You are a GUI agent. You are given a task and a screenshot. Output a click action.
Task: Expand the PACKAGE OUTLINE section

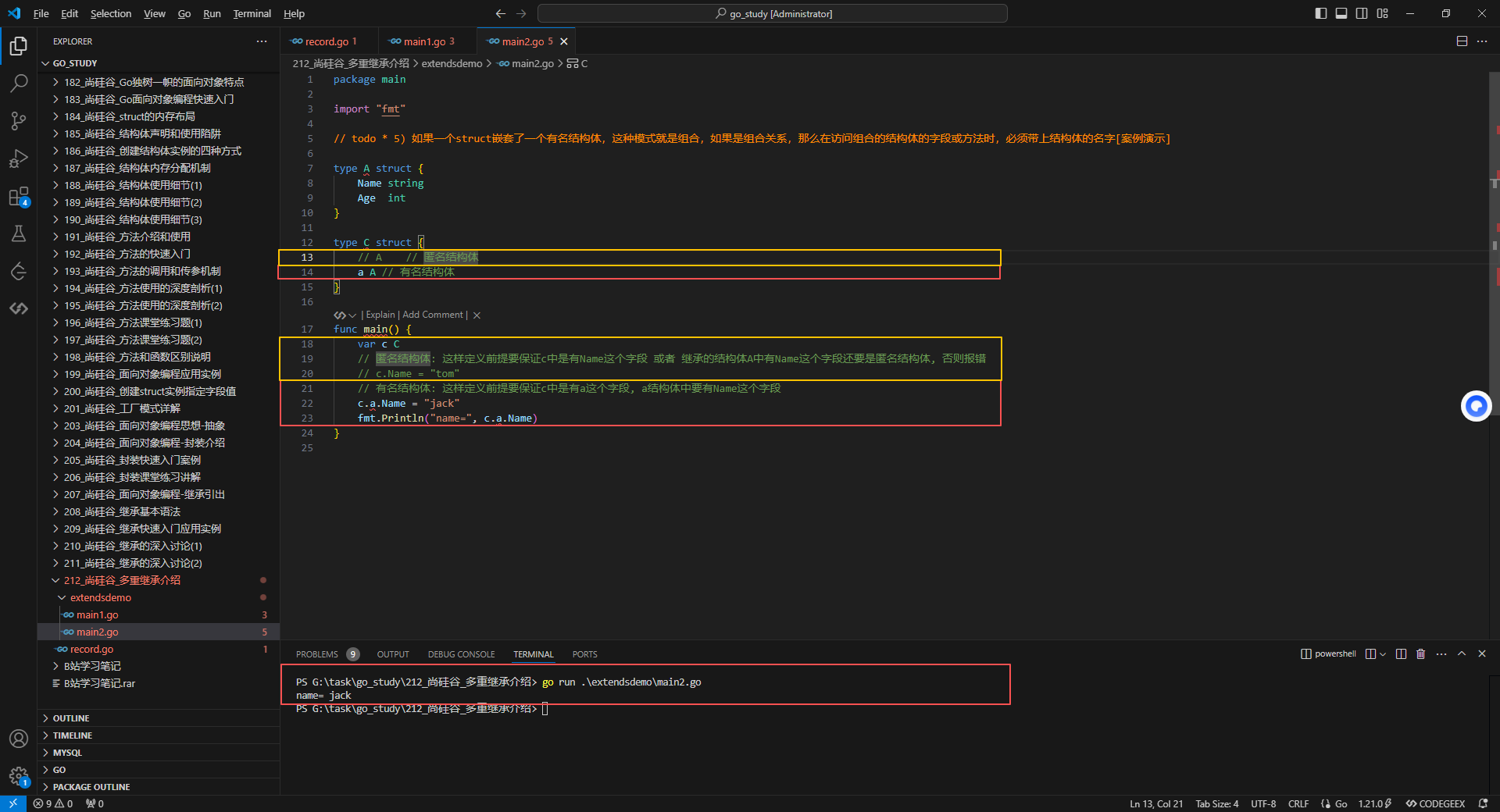click(x=159, y=787)
